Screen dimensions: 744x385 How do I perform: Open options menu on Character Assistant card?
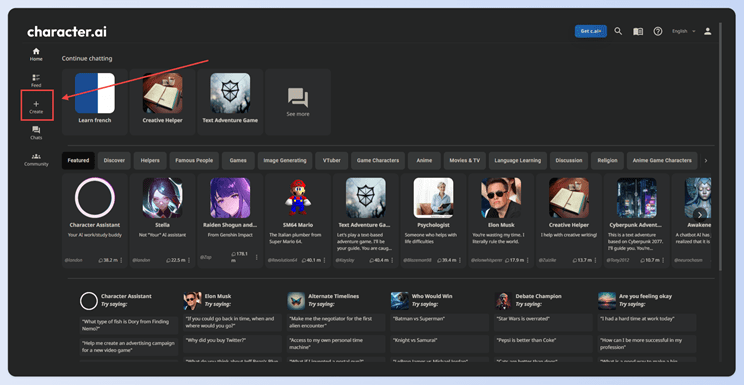121,260
